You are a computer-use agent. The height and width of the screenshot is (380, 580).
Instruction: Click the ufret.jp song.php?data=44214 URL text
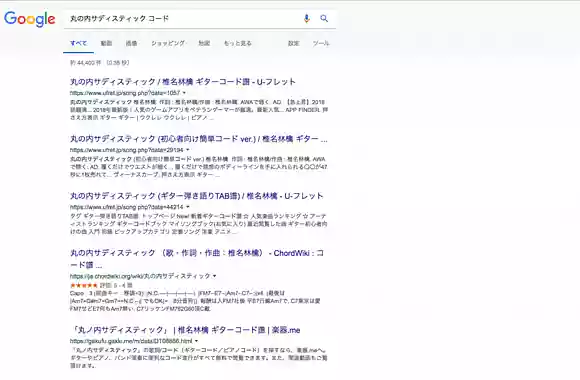click(x=127, y=207)
